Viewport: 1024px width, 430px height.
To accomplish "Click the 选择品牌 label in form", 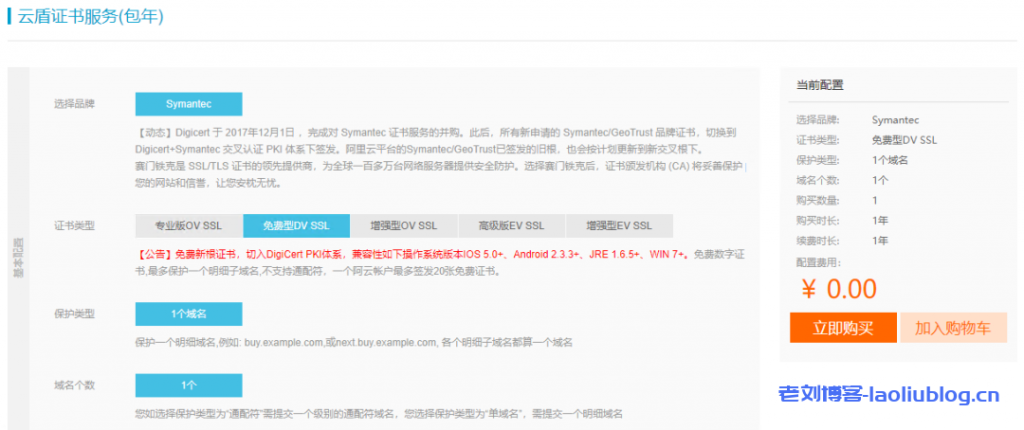I will (x=74, y=104).
